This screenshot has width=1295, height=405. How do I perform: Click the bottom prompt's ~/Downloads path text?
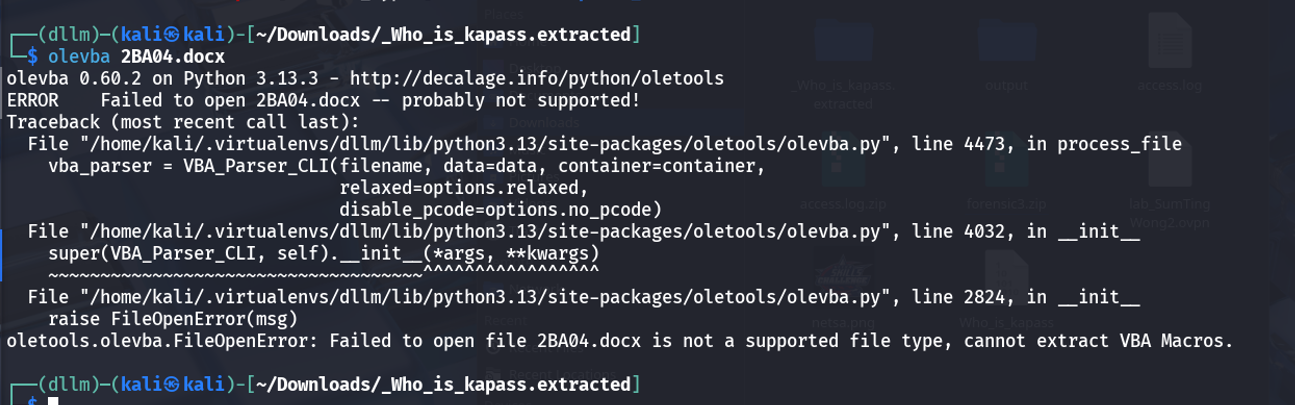coord(444,385)
